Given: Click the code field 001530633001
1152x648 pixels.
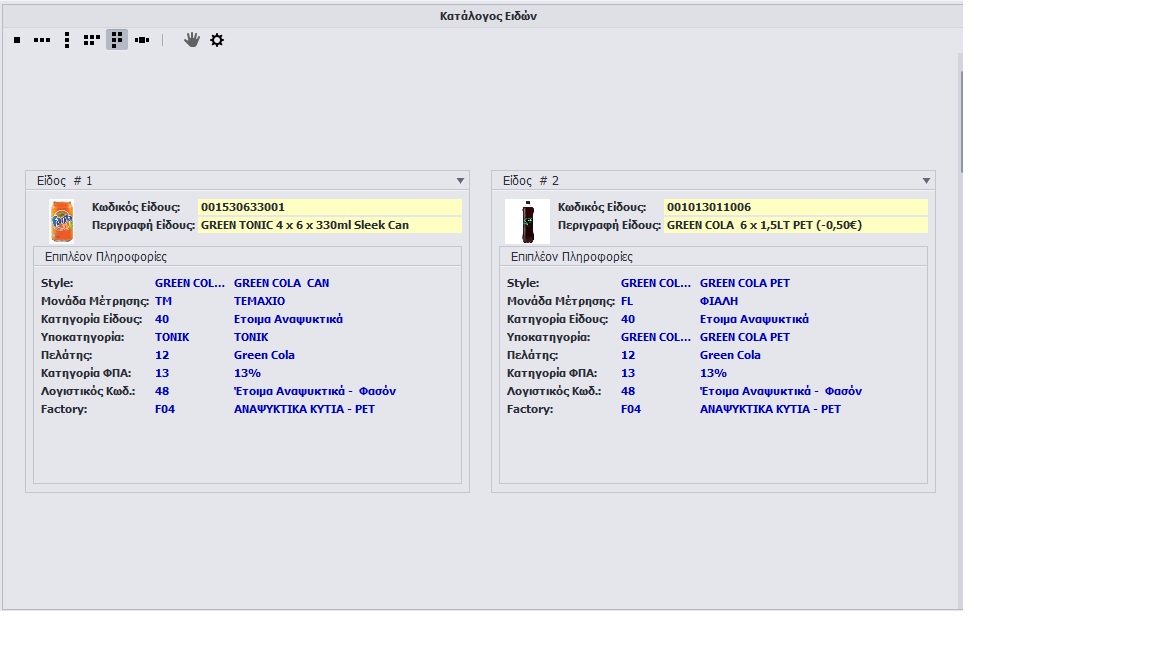Looking at the screenshot, I should pyautogui.click(x=330, y=207).
